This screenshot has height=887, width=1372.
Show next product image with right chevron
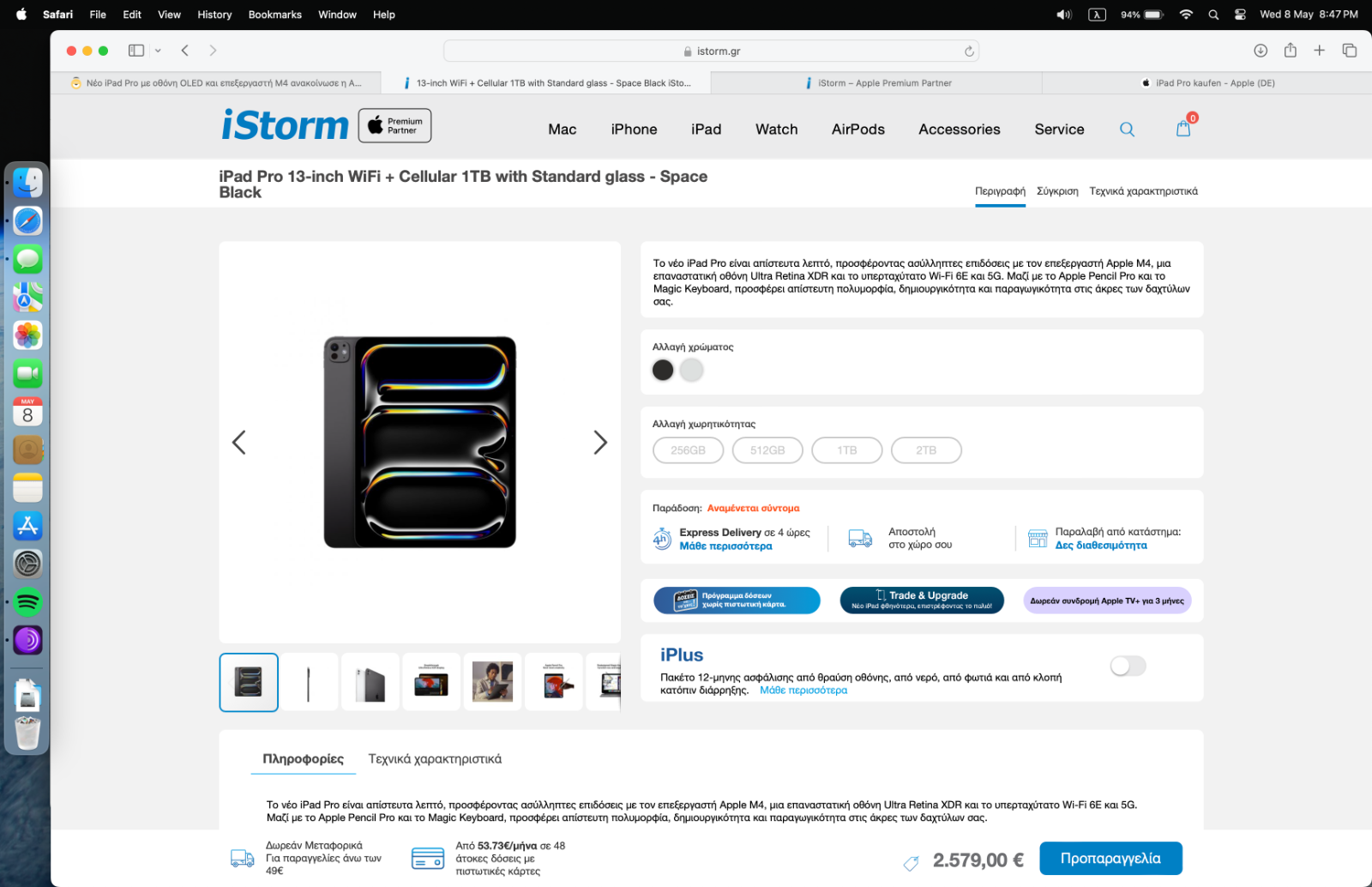coord(600,443)
